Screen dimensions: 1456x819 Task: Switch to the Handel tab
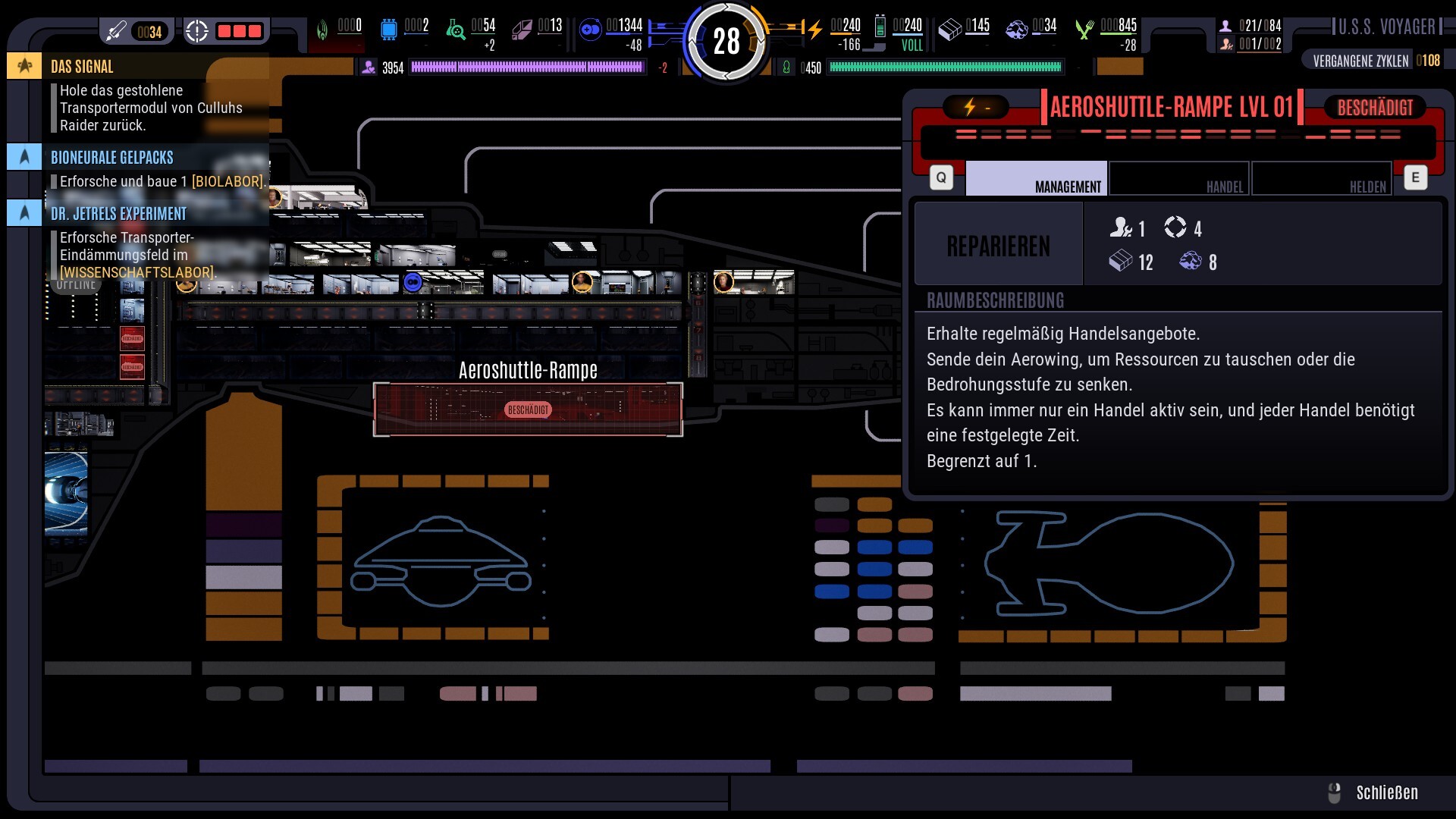click(1178, 178)
